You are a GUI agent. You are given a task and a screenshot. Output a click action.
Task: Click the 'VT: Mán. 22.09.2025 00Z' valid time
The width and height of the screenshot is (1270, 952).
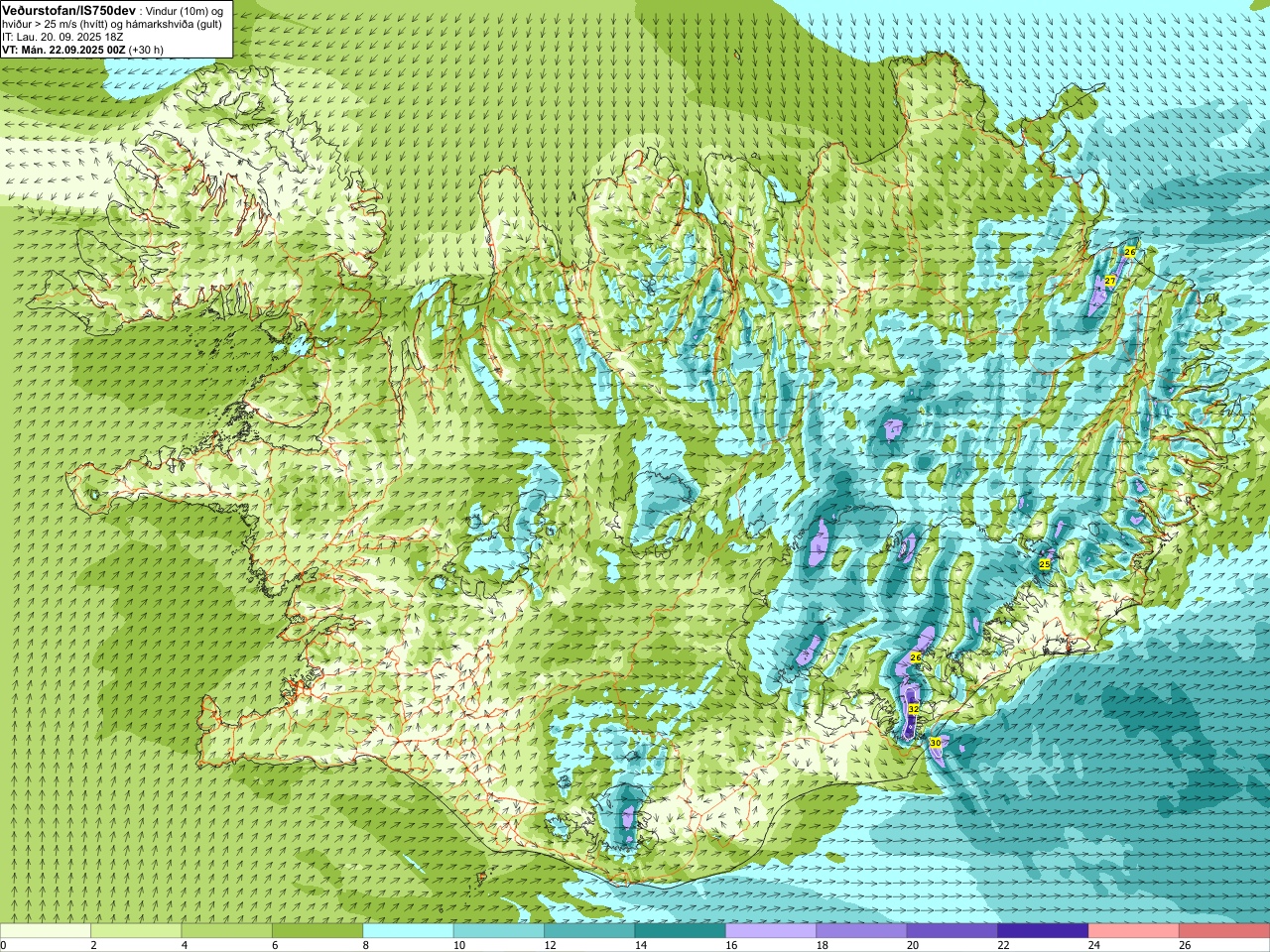[x=63, y=50]
